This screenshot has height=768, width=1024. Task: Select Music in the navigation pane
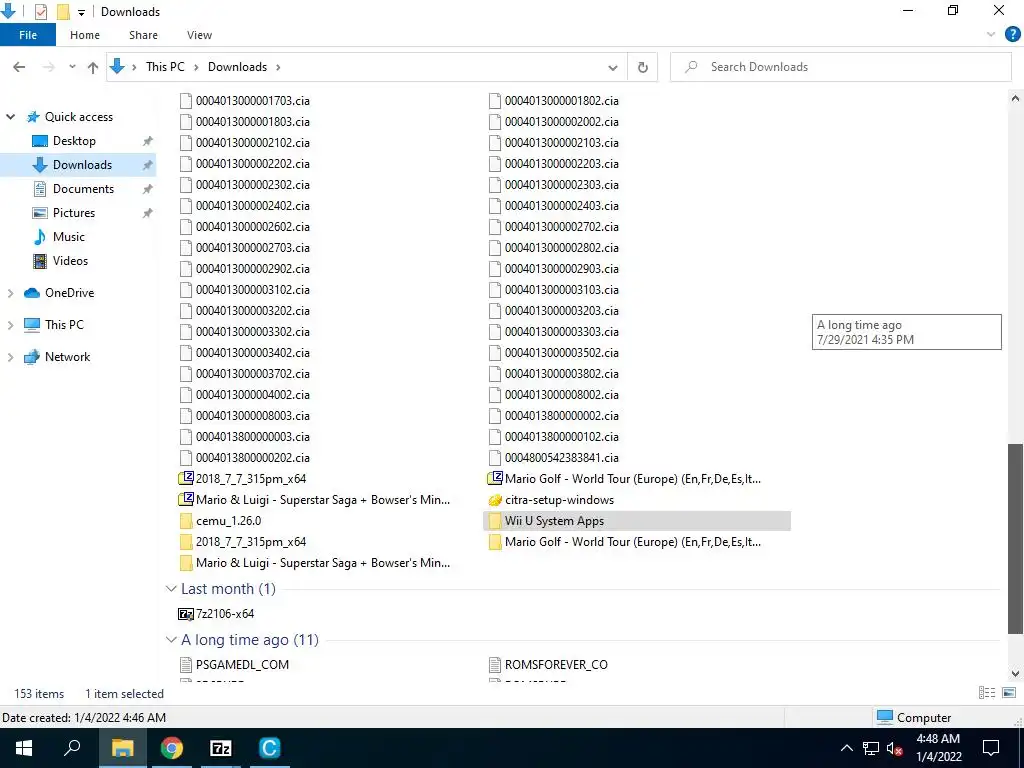[x=69, y=237]
